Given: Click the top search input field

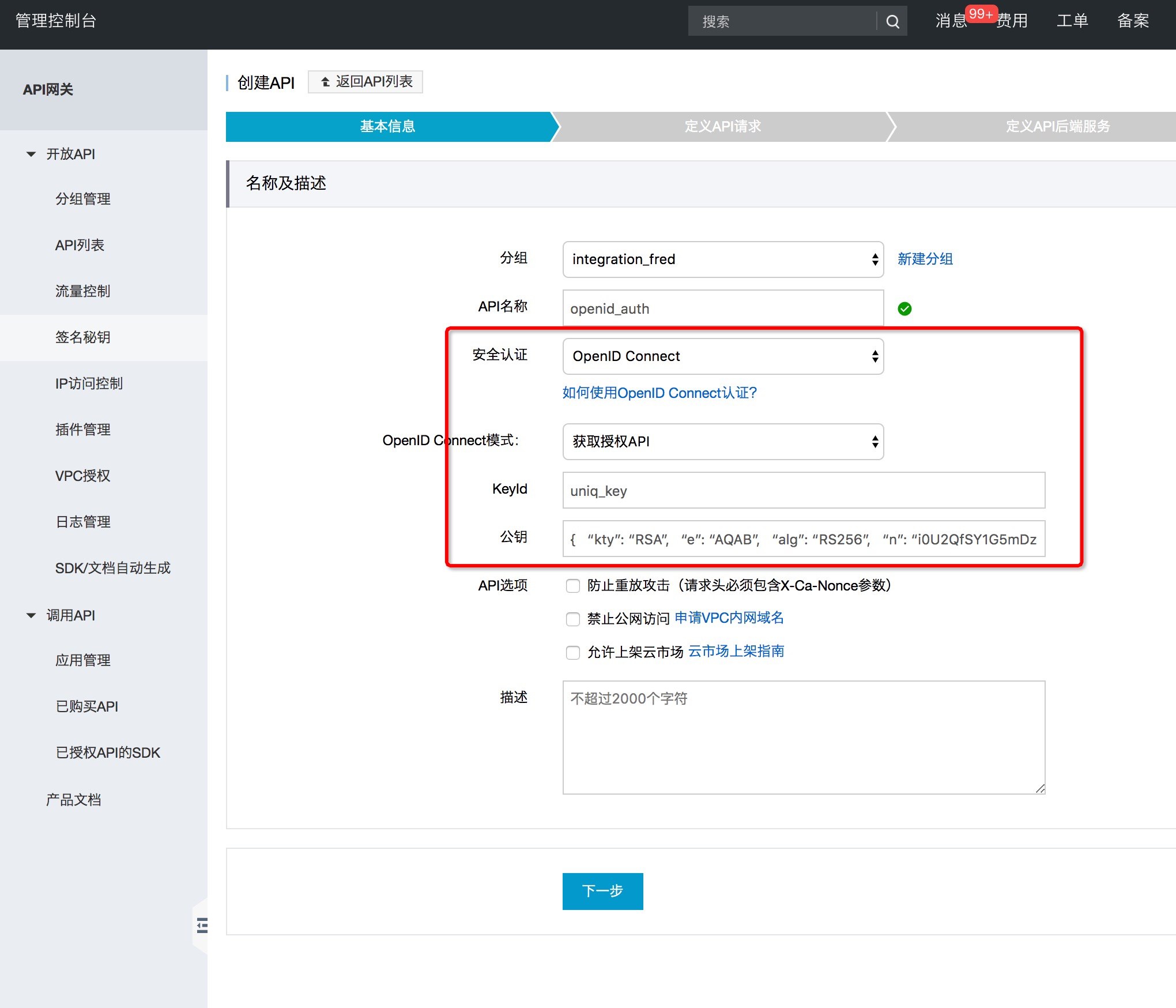Looking at the screenshot, I should click(x=783, y=21).
